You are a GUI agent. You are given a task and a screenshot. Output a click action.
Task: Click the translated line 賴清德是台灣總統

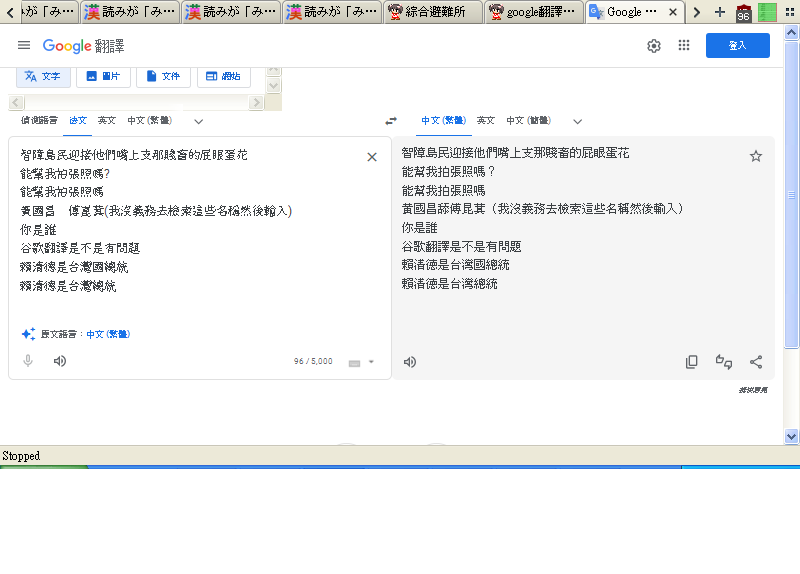(449, 284)
